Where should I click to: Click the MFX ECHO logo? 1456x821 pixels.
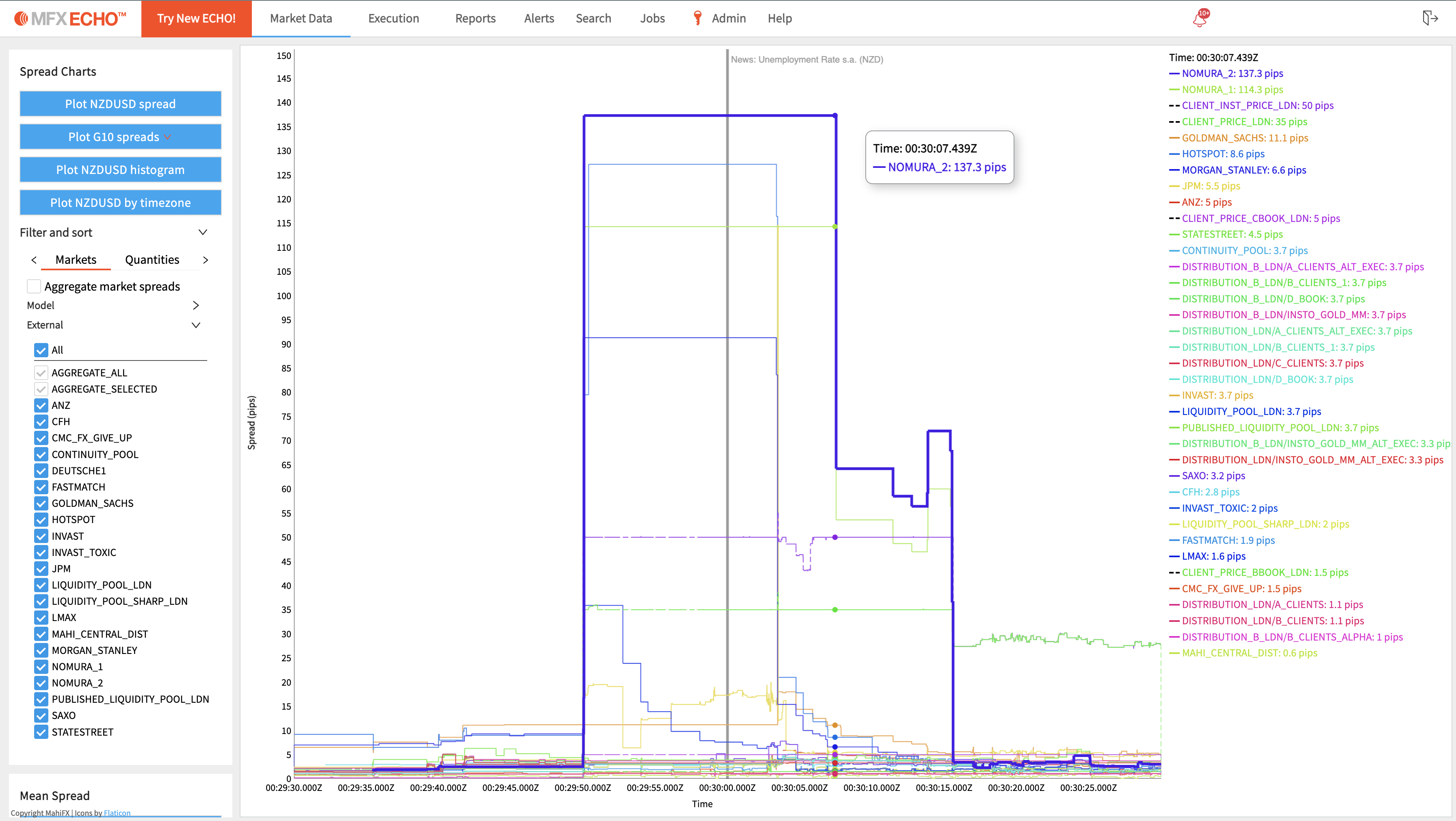70,19
